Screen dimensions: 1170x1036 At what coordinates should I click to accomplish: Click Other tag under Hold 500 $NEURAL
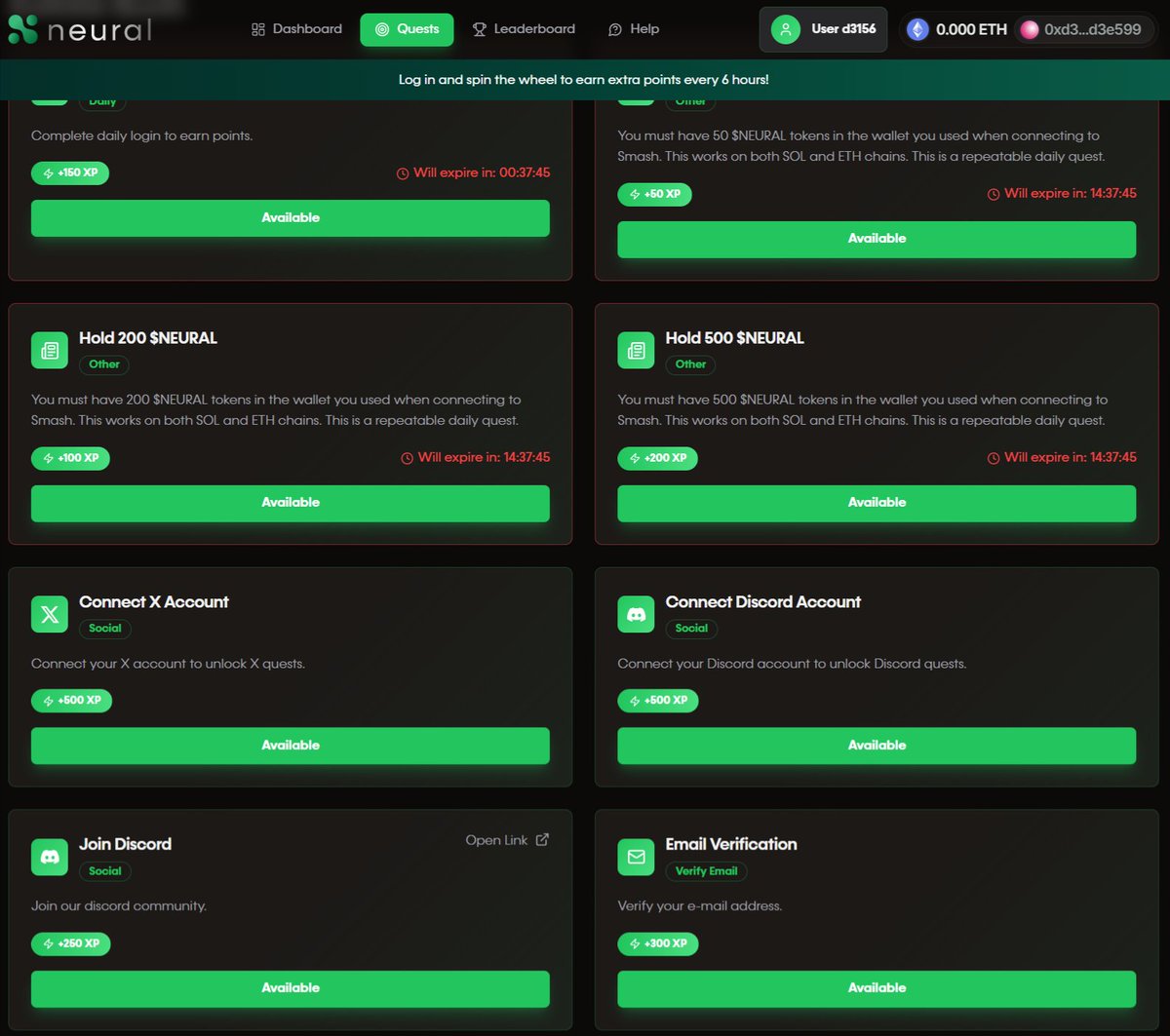coord(690,365)
